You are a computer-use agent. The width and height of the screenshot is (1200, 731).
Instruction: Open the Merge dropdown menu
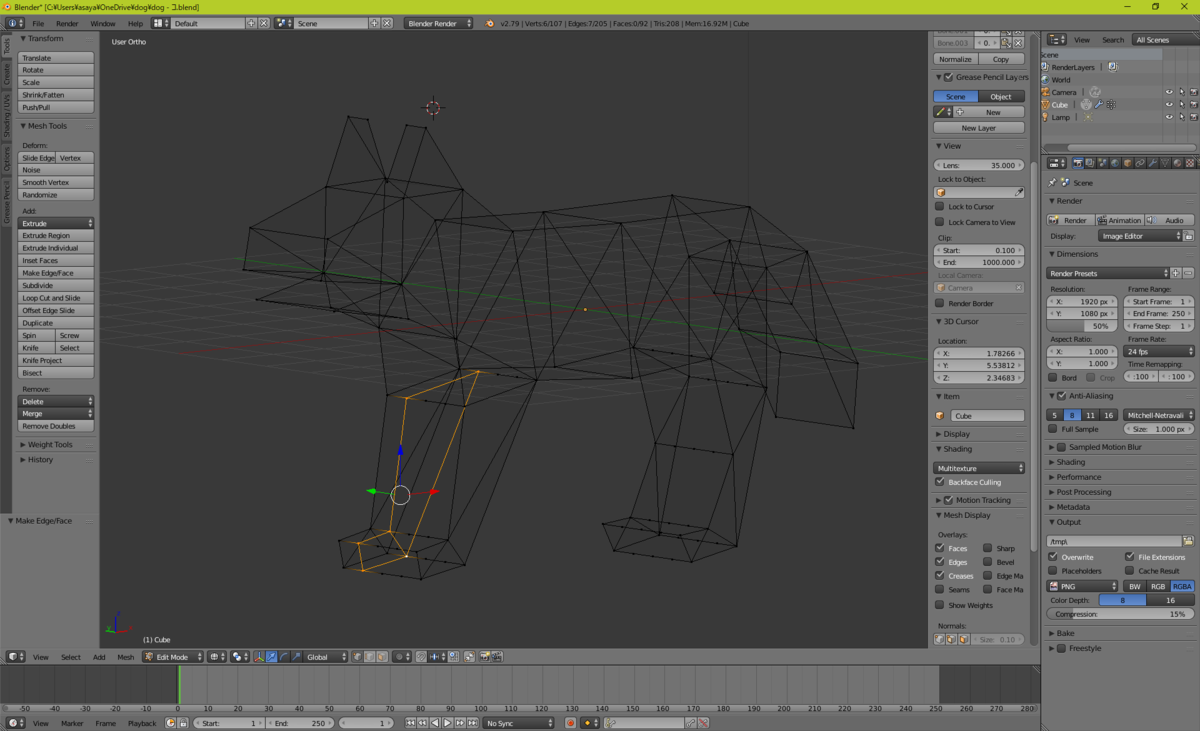pyautogui.click(x=57, y=413)
